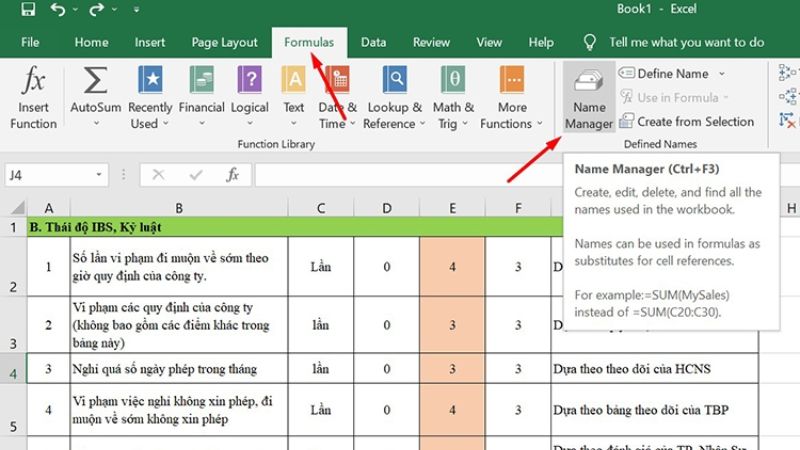Image resolution: width=800 pixels, height=450 pixels.
Task: Click the fx icon beside formula bar
Action: coord(233,175)
